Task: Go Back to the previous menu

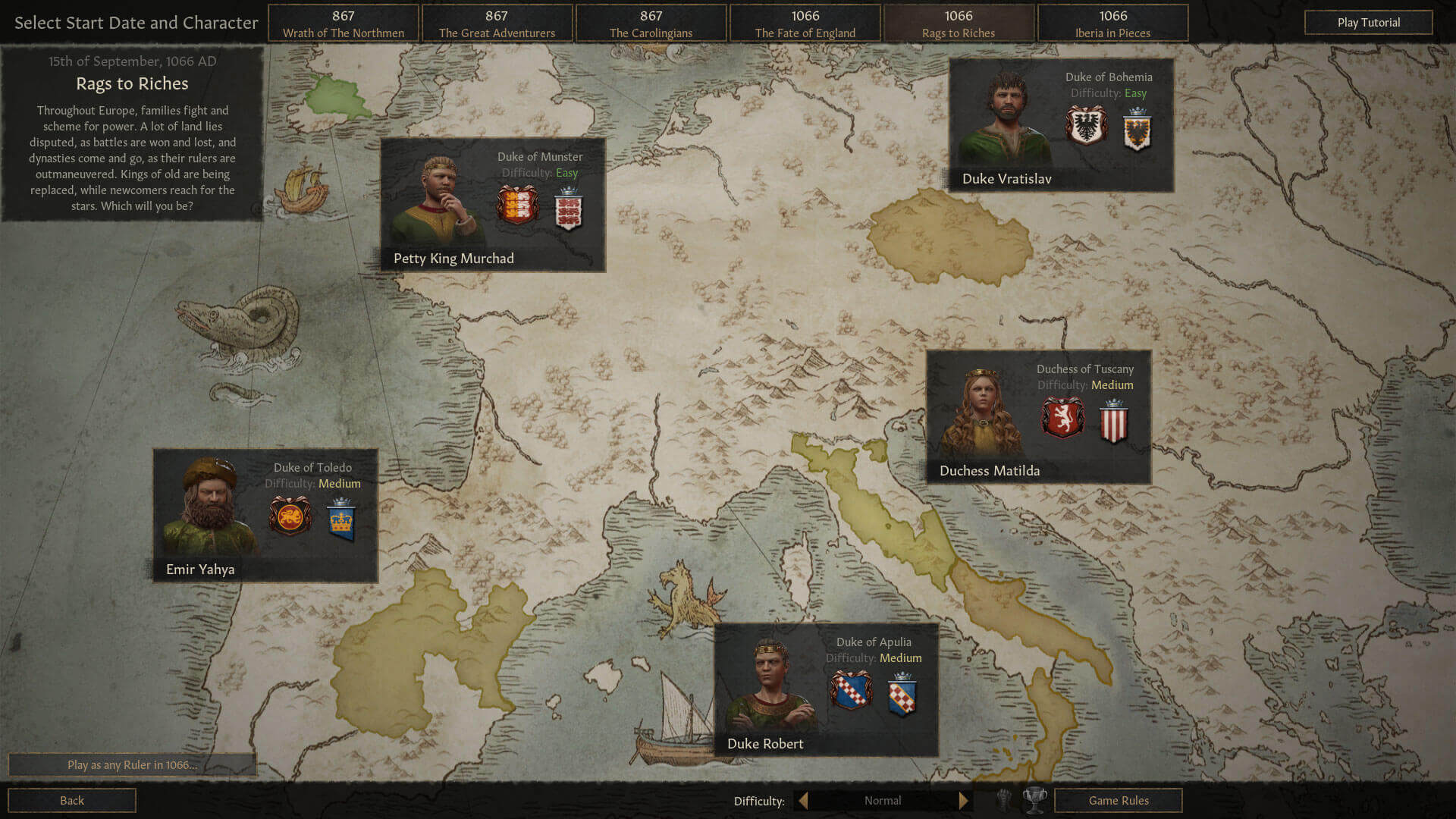Action: click(72, 800)
